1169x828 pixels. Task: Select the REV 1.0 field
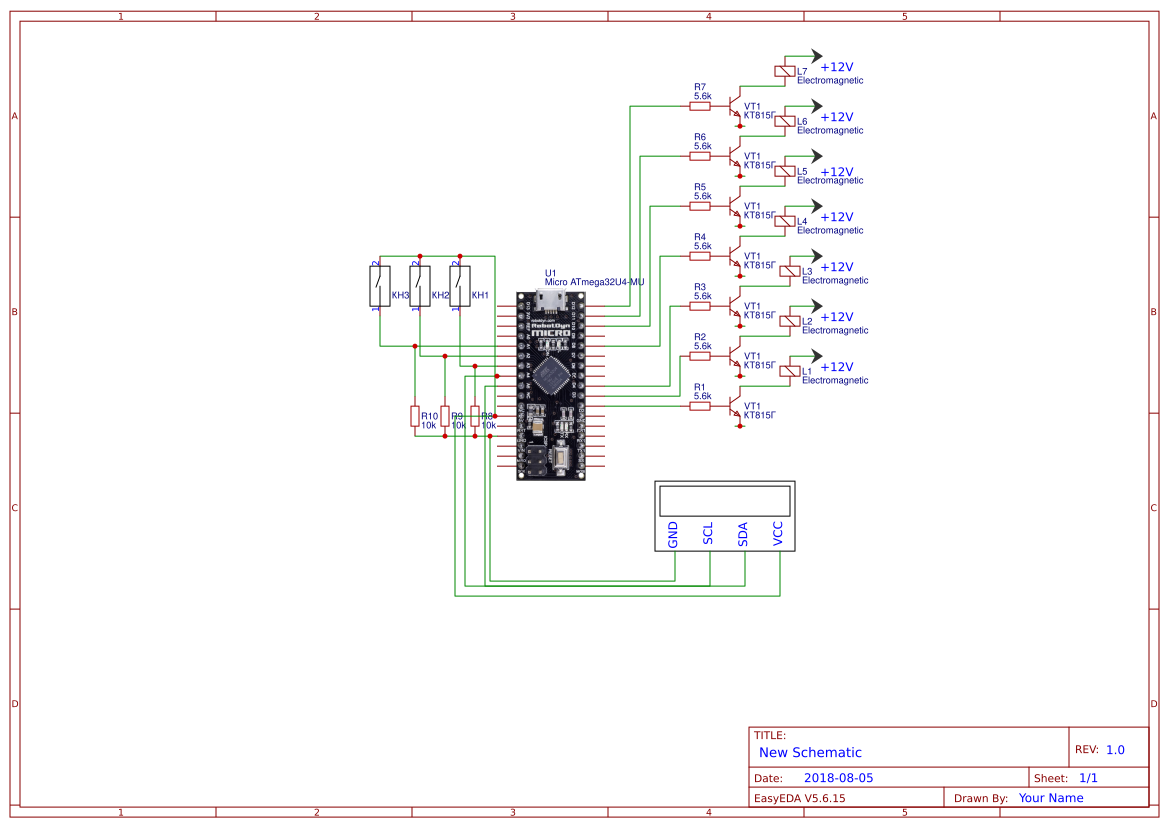[1114, 750]
